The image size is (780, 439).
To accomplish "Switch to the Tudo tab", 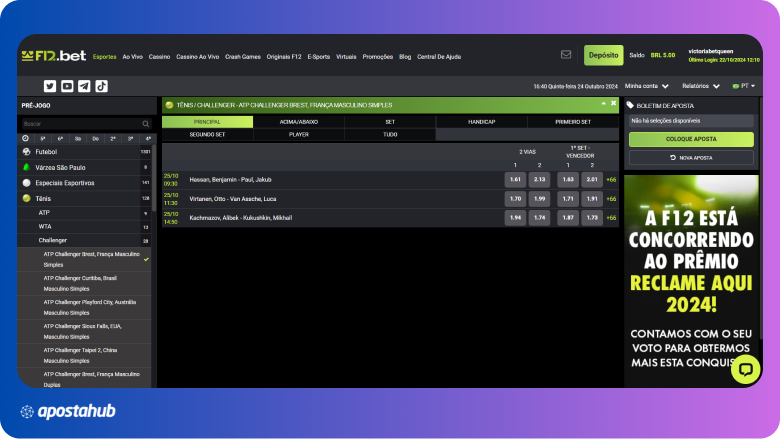I will tap(390, 135).
